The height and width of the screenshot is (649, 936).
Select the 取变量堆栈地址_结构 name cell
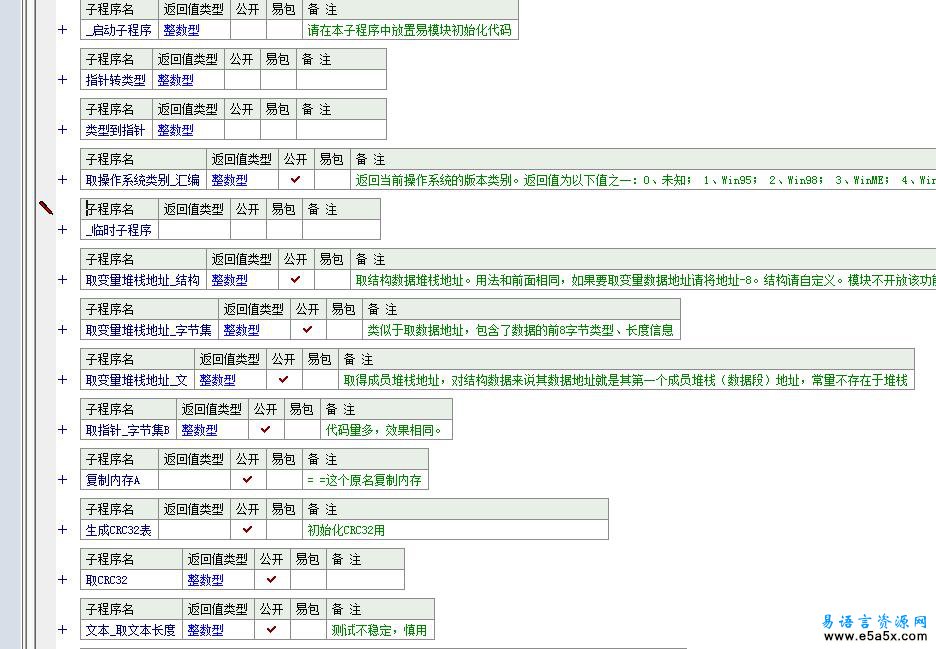[x=143, y=279]
